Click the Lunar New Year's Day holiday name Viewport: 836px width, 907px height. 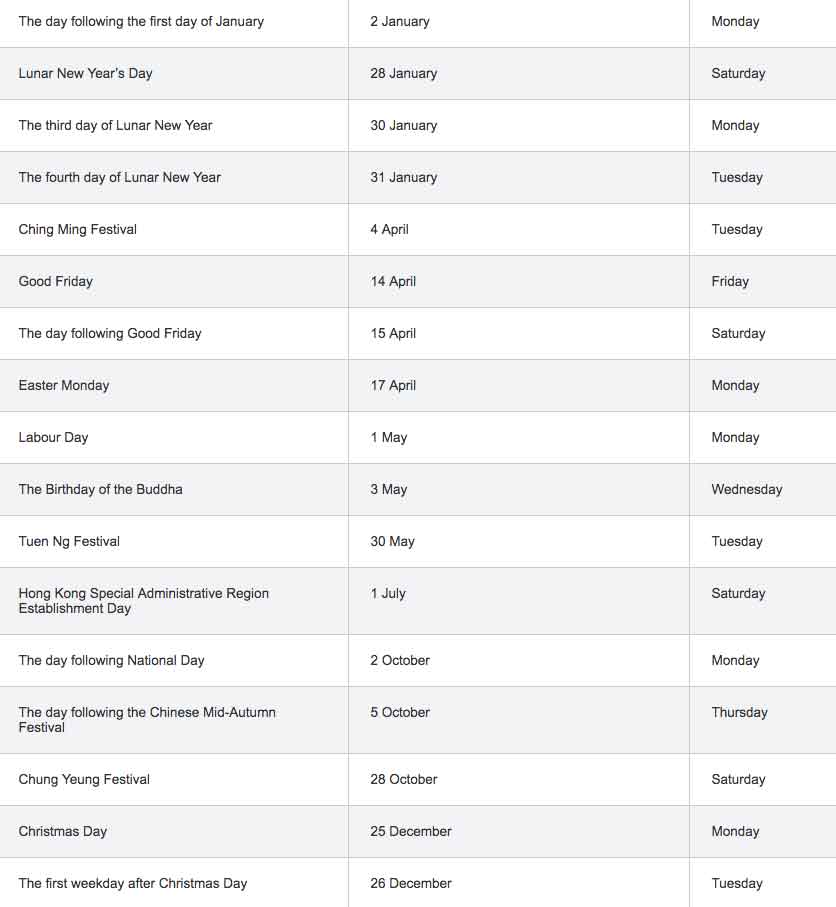pos(86,73)
